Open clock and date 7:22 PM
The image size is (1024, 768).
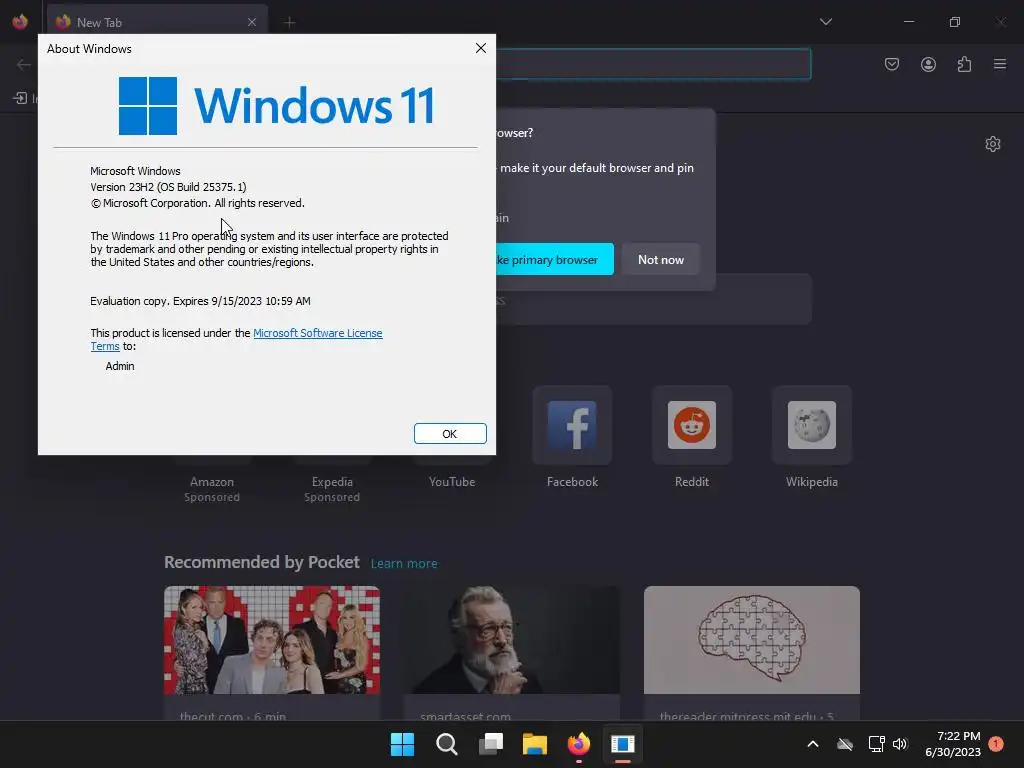point(953,744)
